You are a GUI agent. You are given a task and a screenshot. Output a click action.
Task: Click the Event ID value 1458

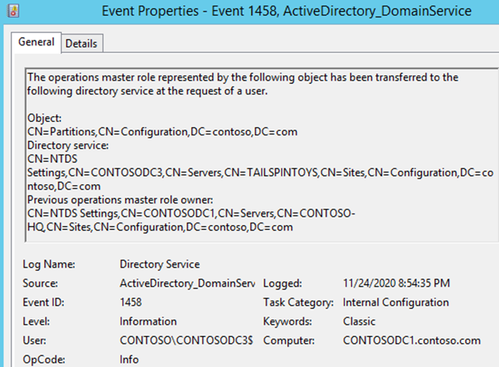tap(131, 302)
